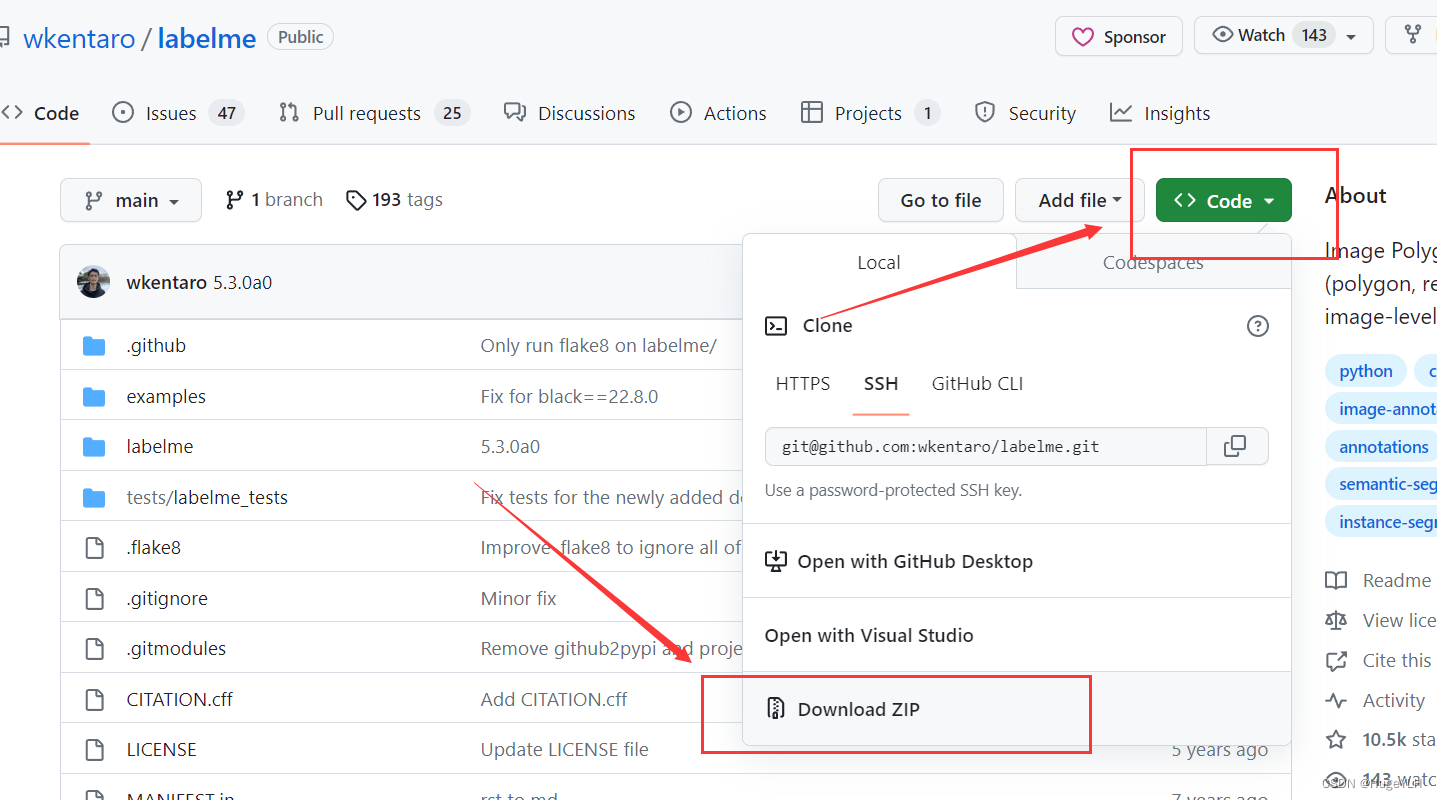Expand the Add file dropdown
The height and width of the screenshot is (800, 1437).
[x=1079, y=200]
